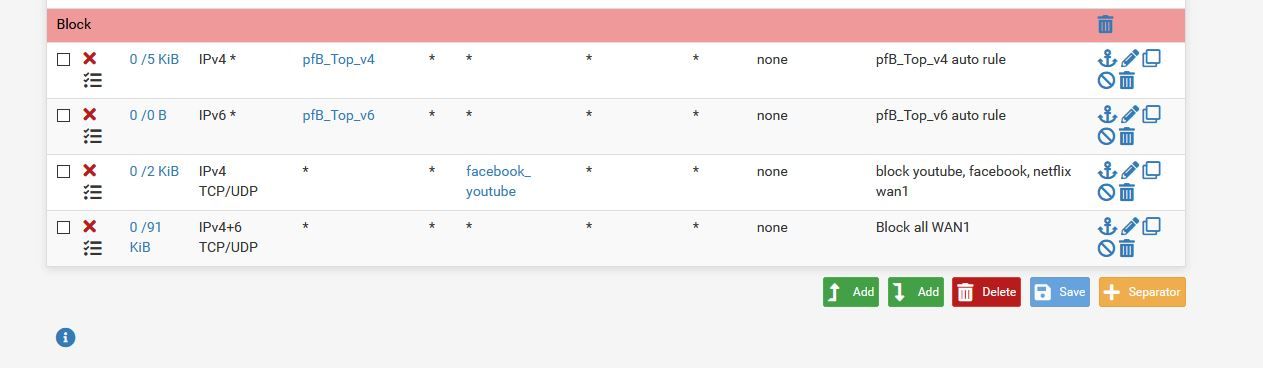Click red X block icon of facebook_youtube rule
Viewport: 1263px width, 368px height.
(89, 171)
